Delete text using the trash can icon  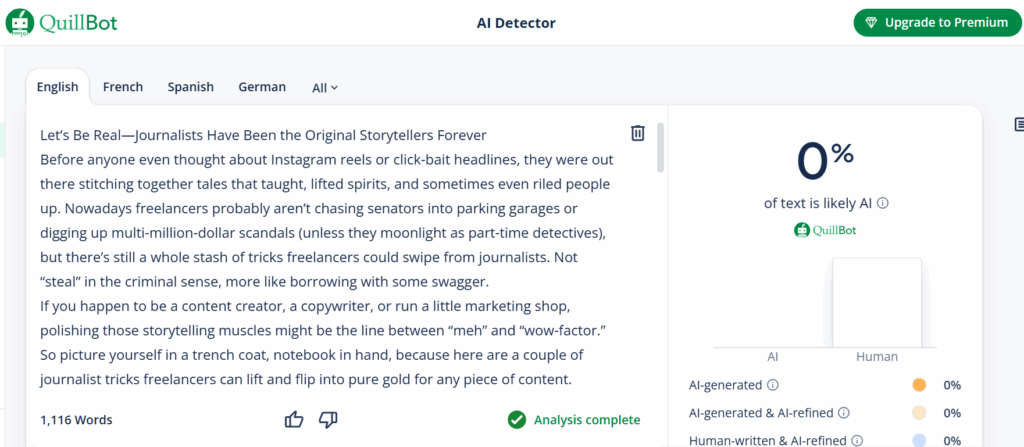pyautogui.click(x=638, y=133)
